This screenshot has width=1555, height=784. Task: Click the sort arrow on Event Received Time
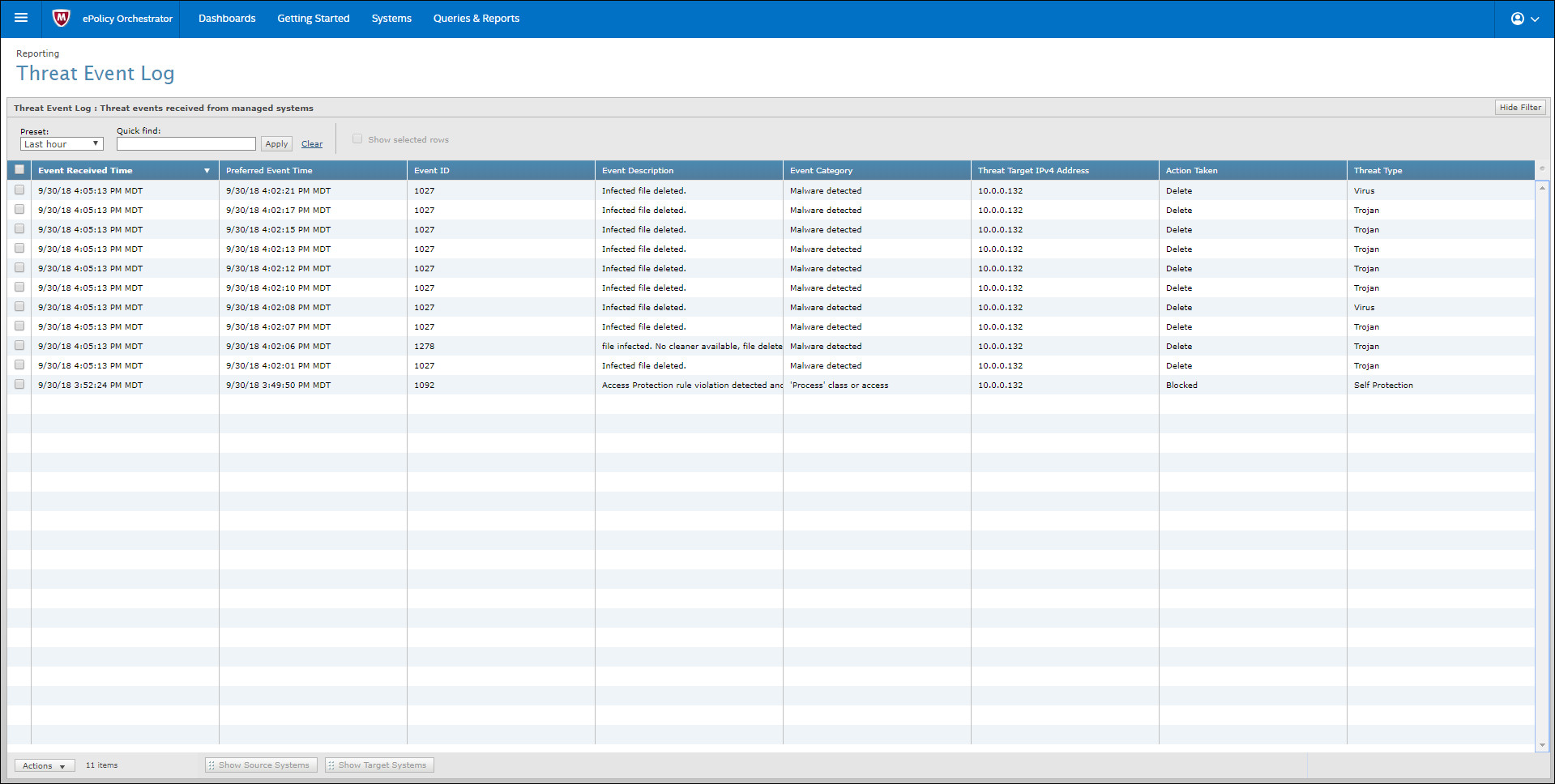[207, 171]
